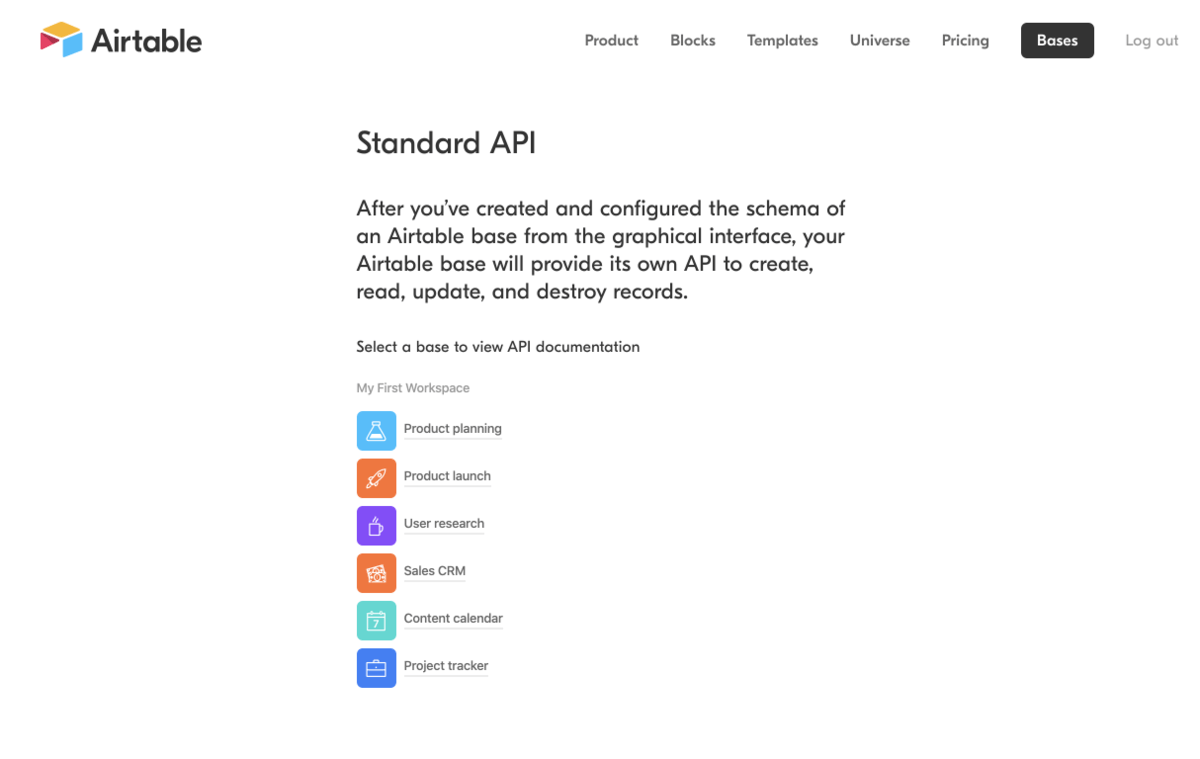The width and height of the screenshot is (1200, 759).
Task: Open the Templates navigation link
Action: click(782, 41)
